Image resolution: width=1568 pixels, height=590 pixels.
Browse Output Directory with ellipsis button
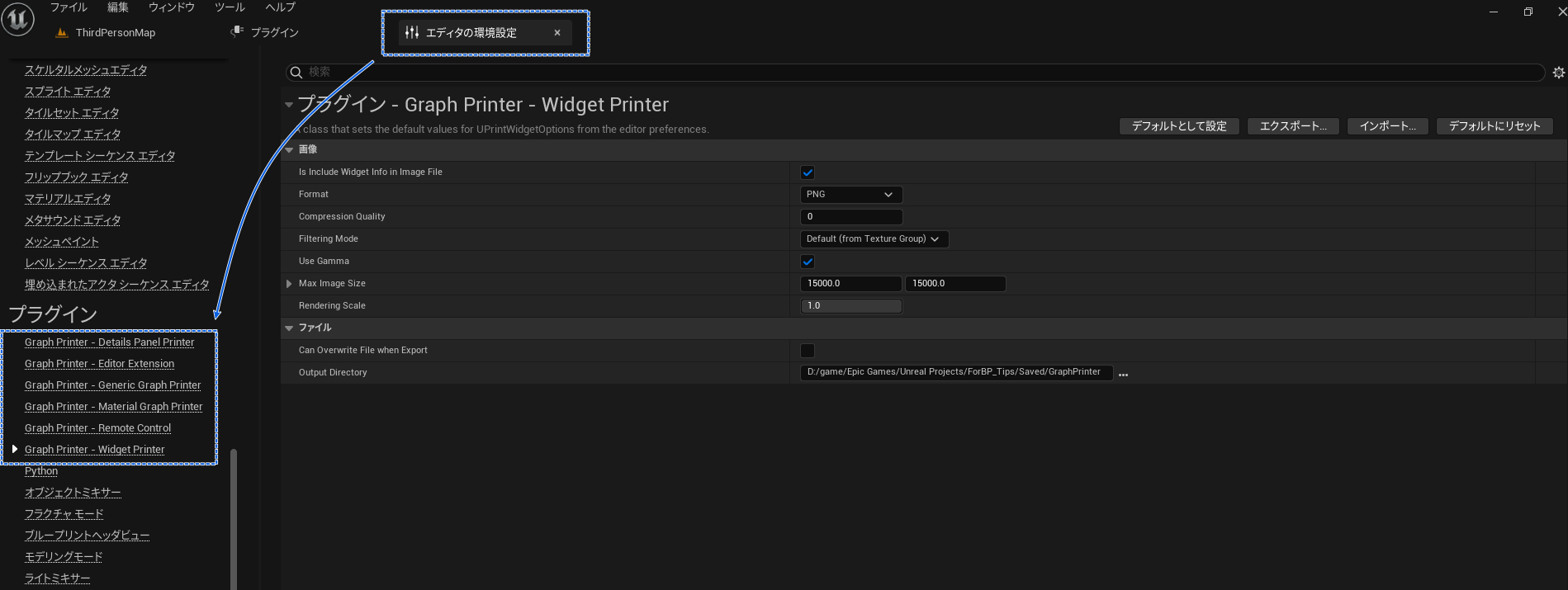pyautogui.click(x=1123, y=374)
